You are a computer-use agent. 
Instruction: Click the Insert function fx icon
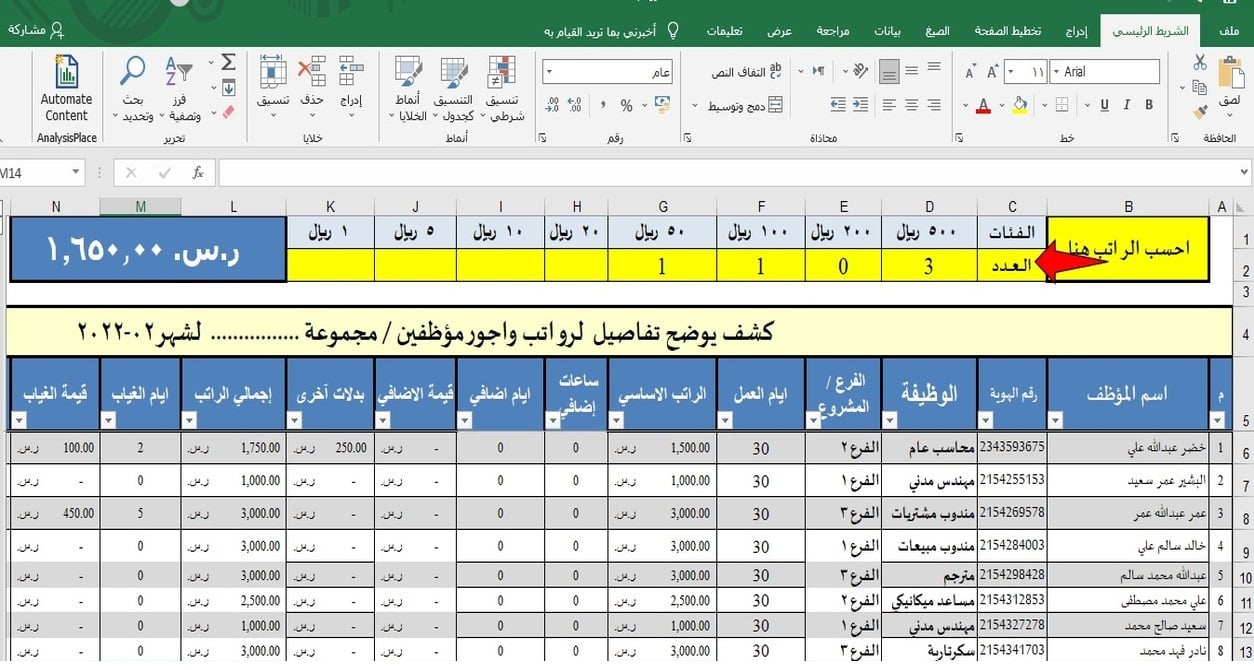click(198, 173)
